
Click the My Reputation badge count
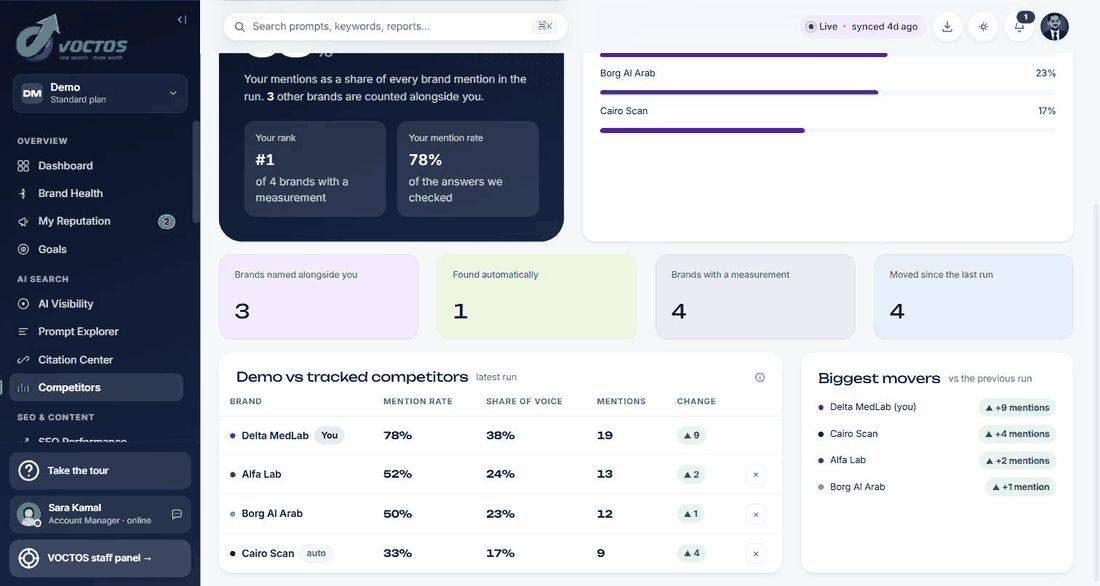[166, 222]
